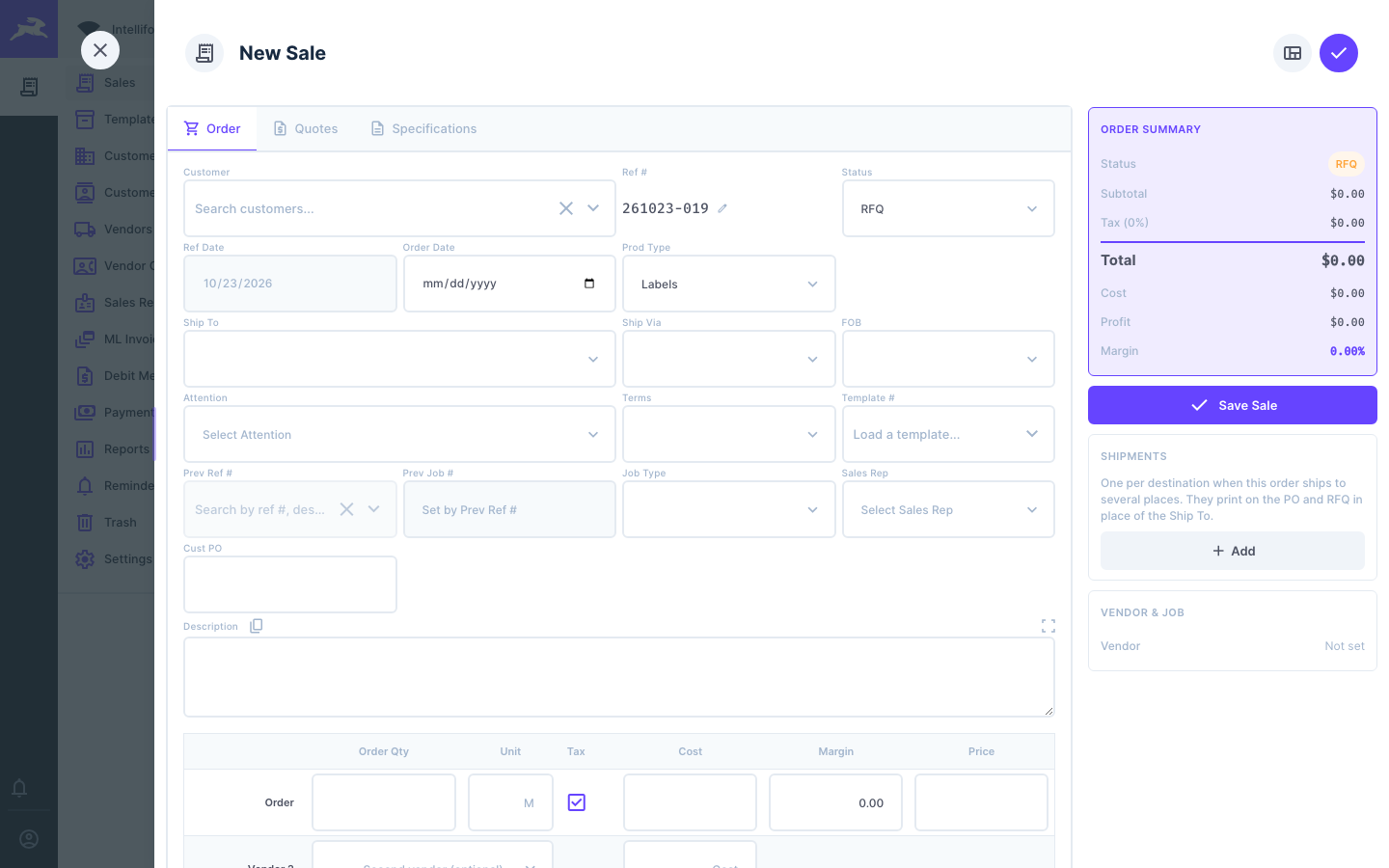
Task: Open the Order Date calendar picker
Action: (589, 284)
